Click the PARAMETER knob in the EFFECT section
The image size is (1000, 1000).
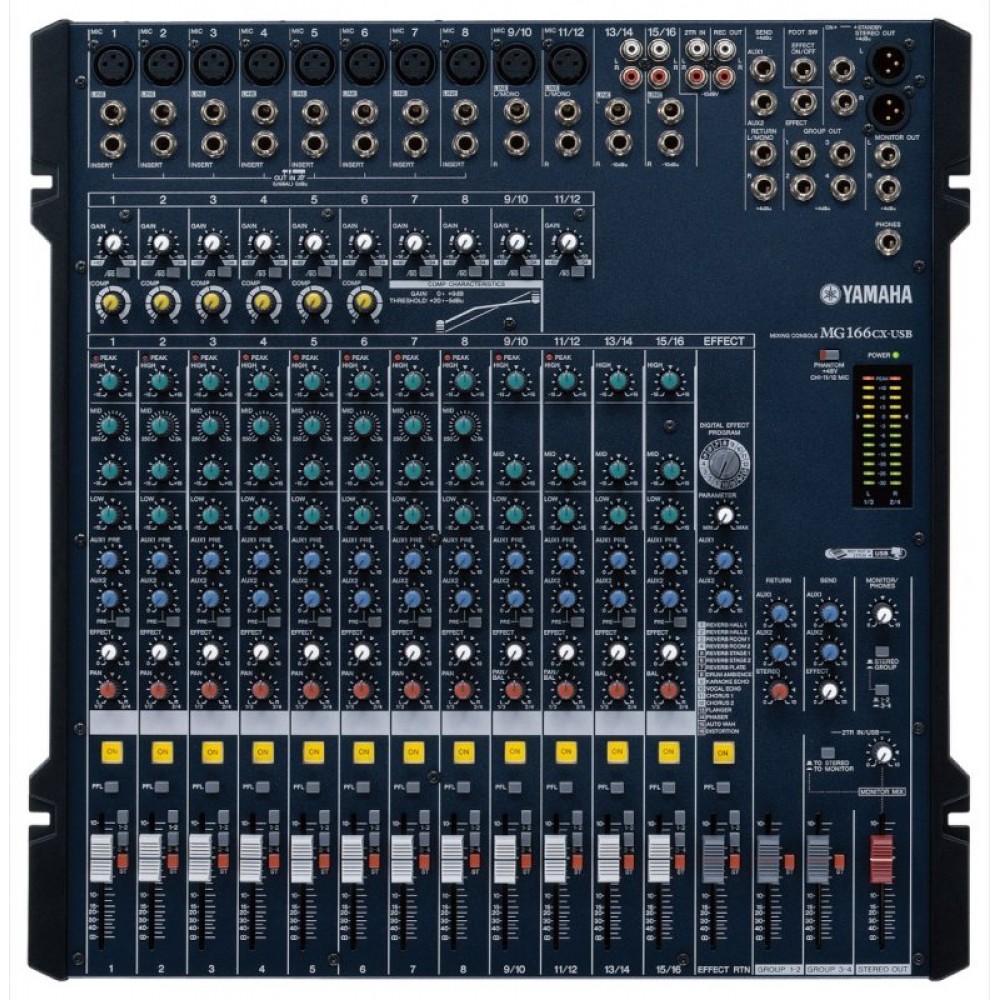coord(725,513)
